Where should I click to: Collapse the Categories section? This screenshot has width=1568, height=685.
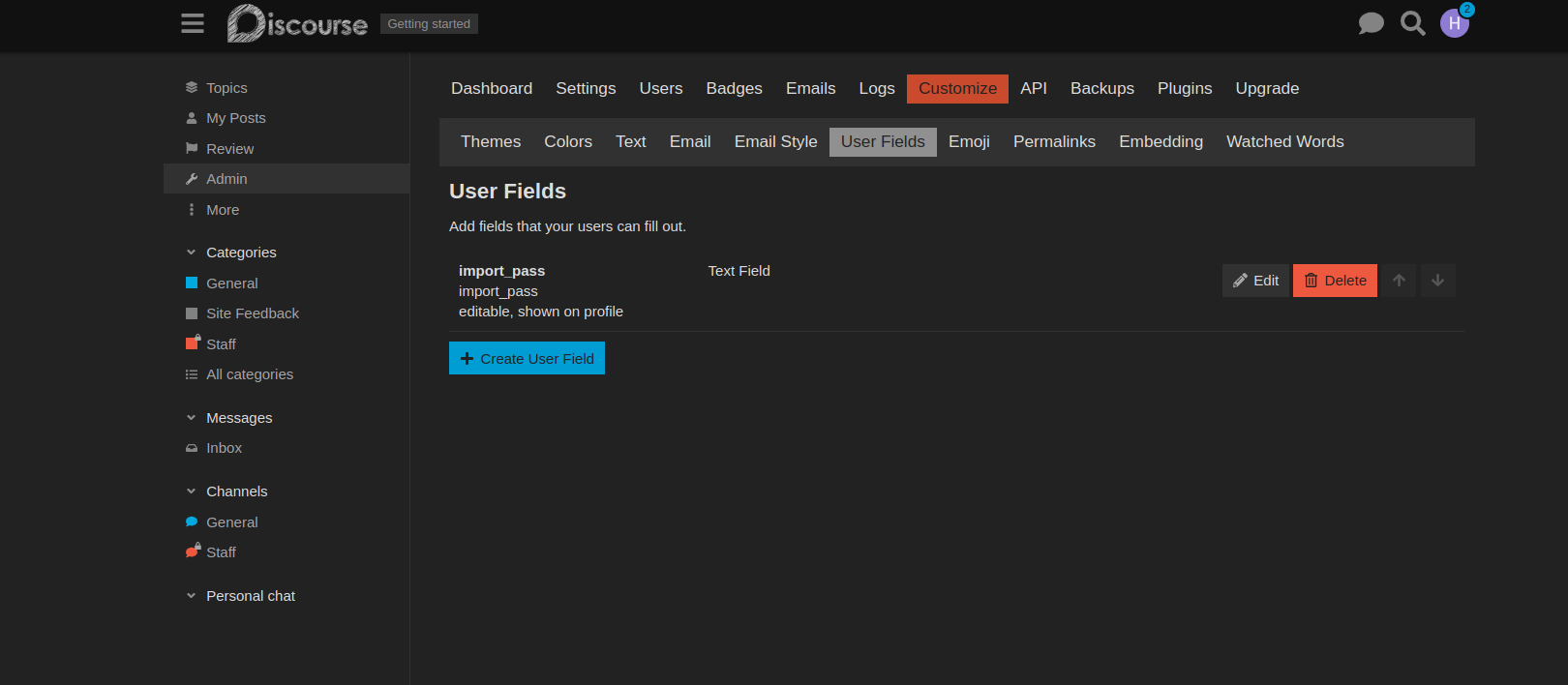point(192,253)
